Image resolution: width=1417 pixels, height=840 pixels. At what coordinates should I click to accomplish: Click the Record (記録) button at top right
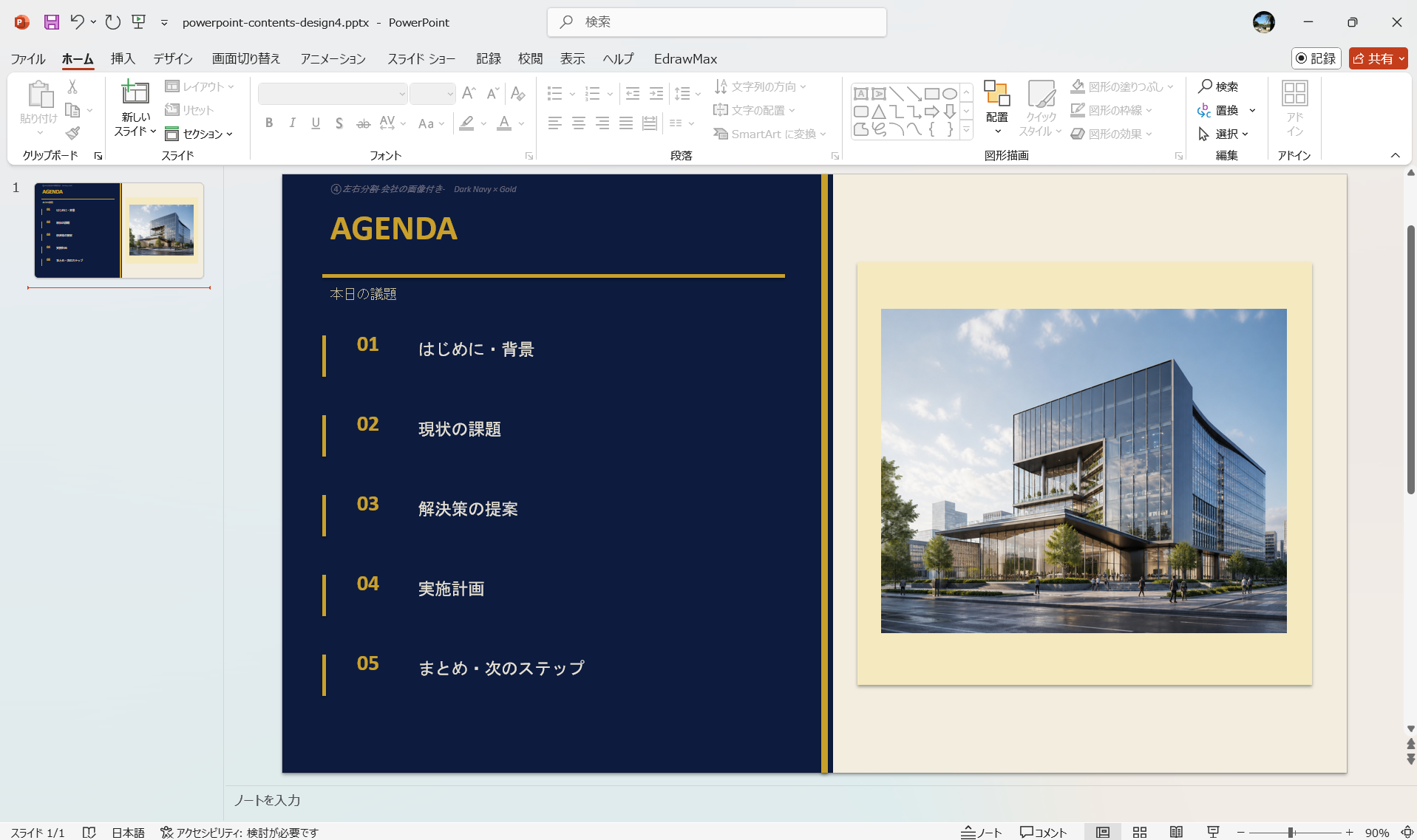click(x=1316, y=58)
